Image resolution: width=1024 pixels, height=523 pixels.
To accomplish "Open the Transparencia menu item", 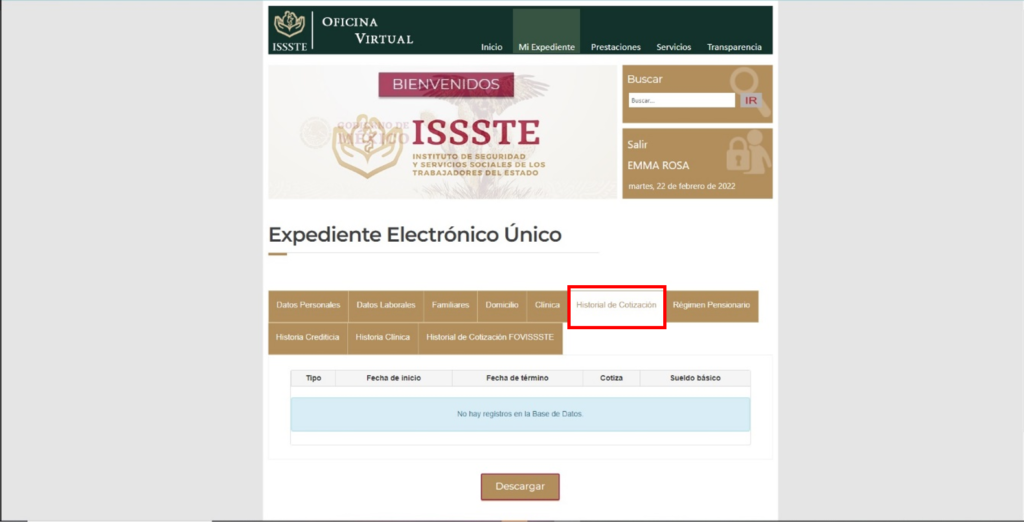I will [734, 47].
